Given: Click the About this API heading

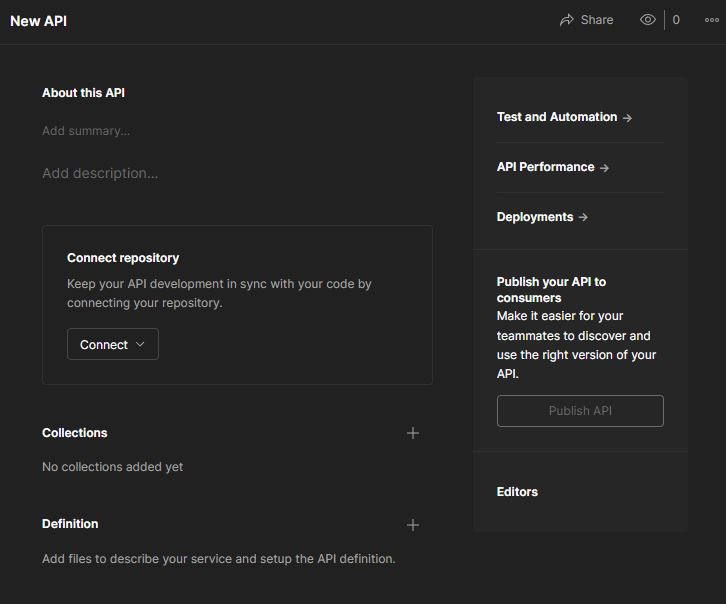Looking at the screenshot, I should (x=83, y=93).
